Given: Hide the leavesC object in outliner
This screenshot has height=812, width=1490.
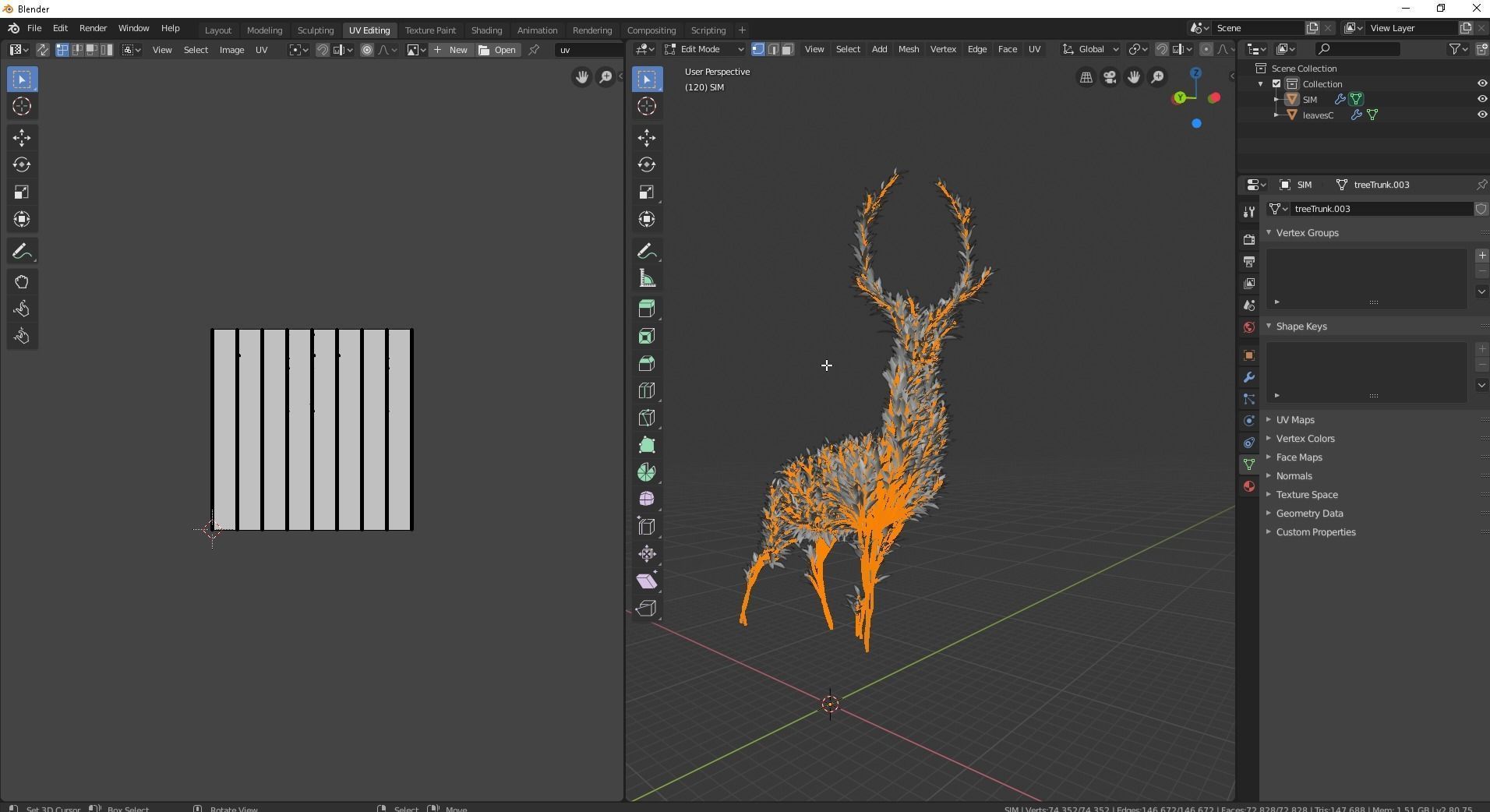Looking at the screenshot, I should point(1481,115).
